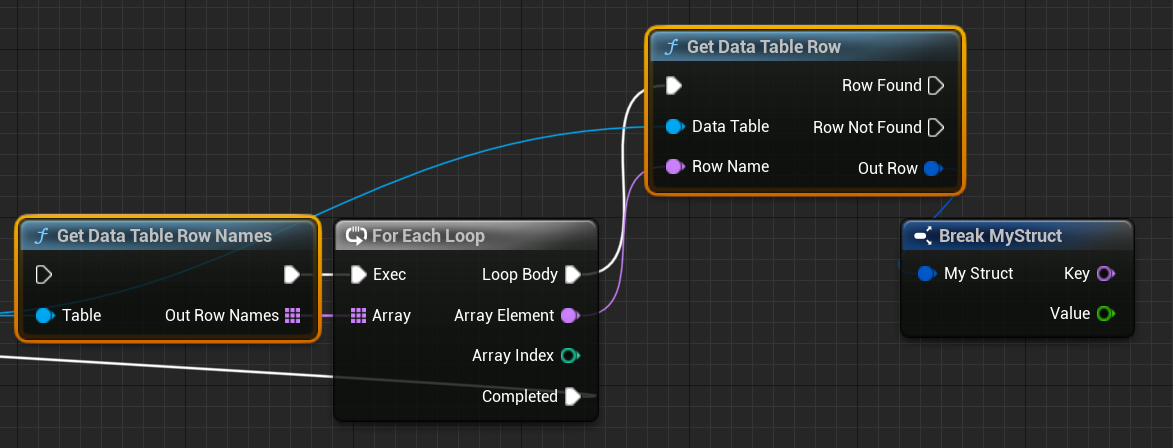Click the Break MyStruct Value output pin
This screenshot has height=448, width=1173.
tap(1104, 314)
